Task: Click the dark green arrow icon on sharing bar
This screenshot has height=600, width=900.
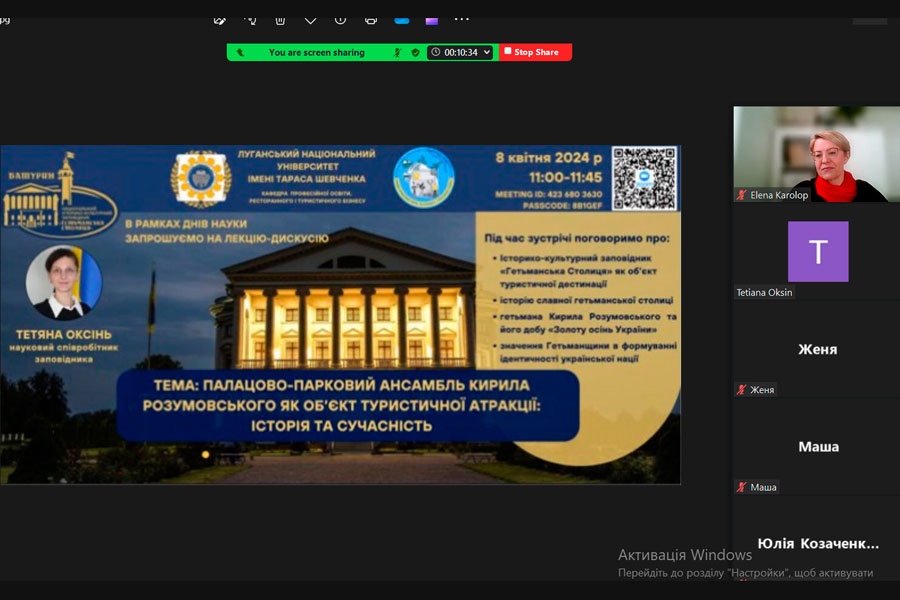Action: (x=240, y=52)
